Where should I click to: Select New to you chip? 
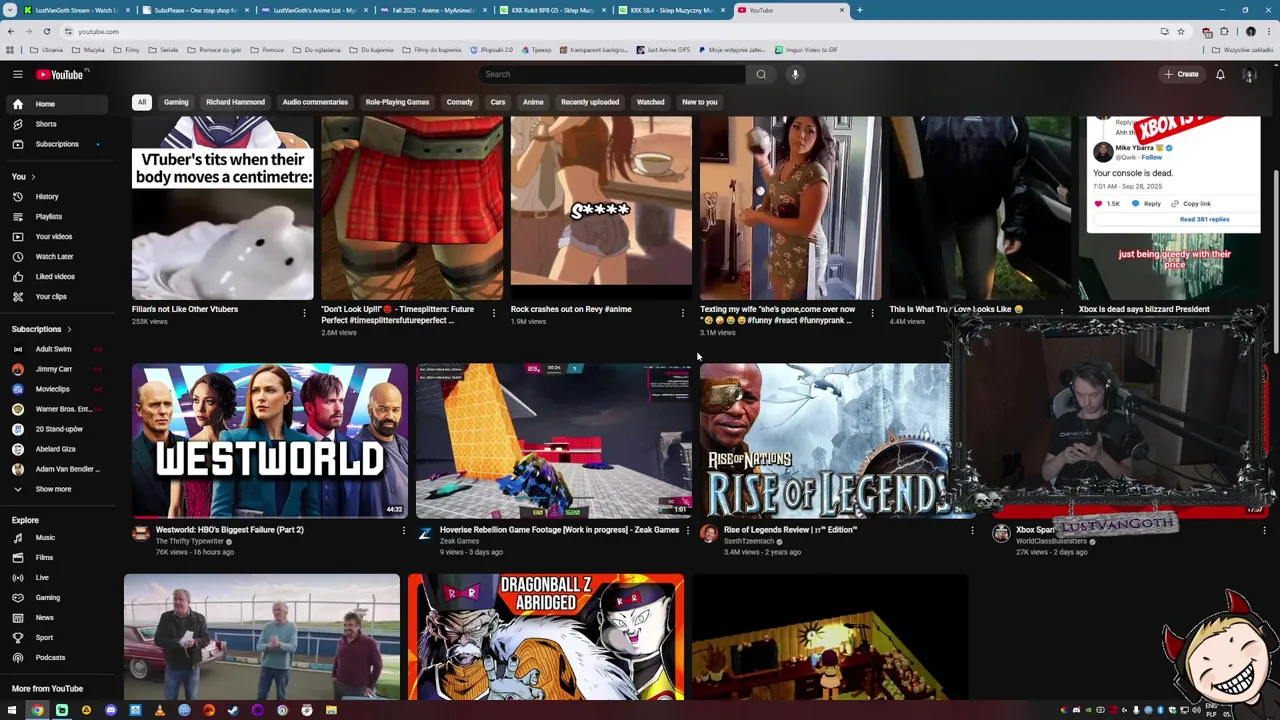click(x=700, y=102)
